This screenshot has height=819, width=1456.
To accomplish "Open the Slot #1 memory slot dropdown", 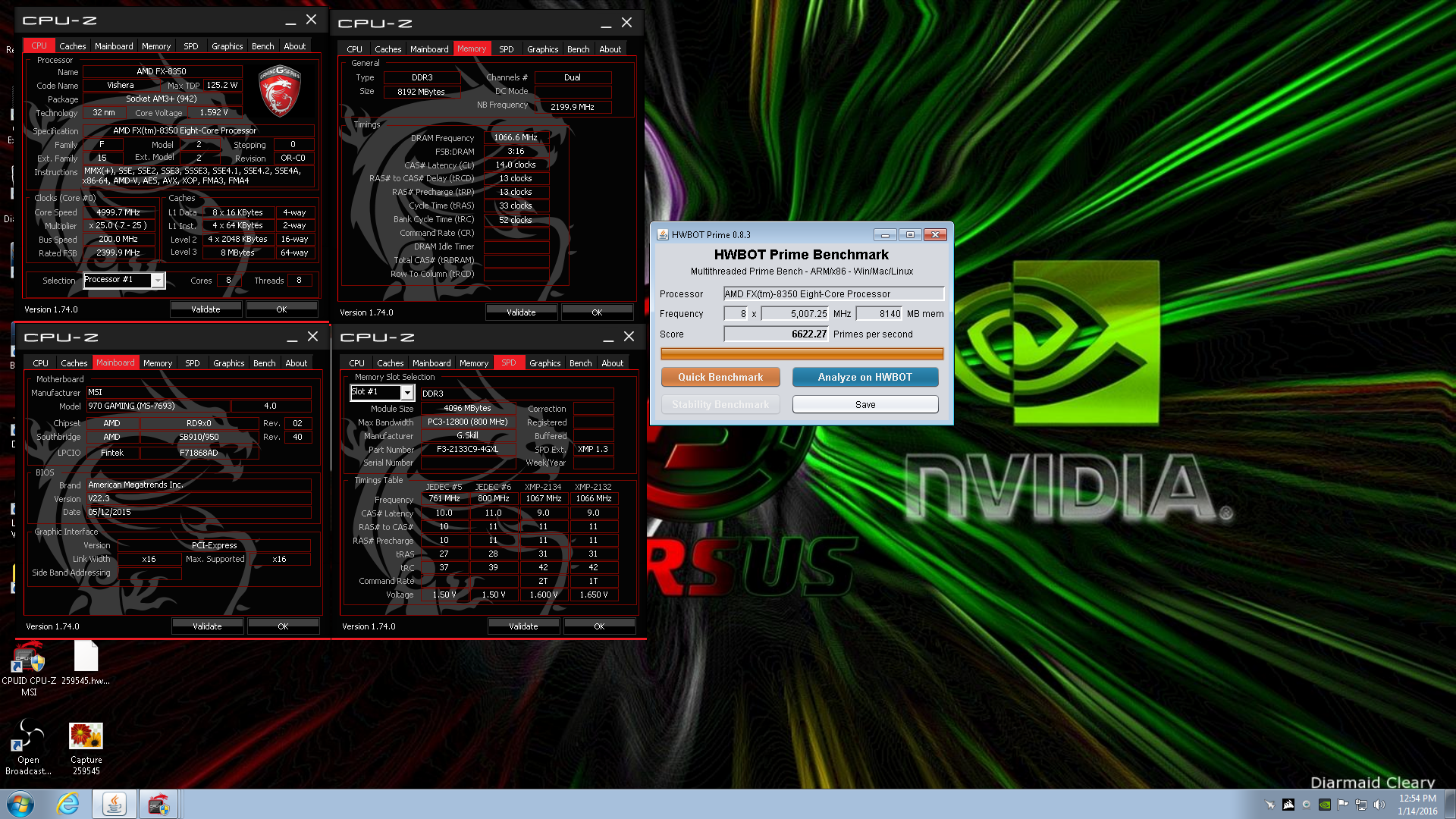I will 407,392.
